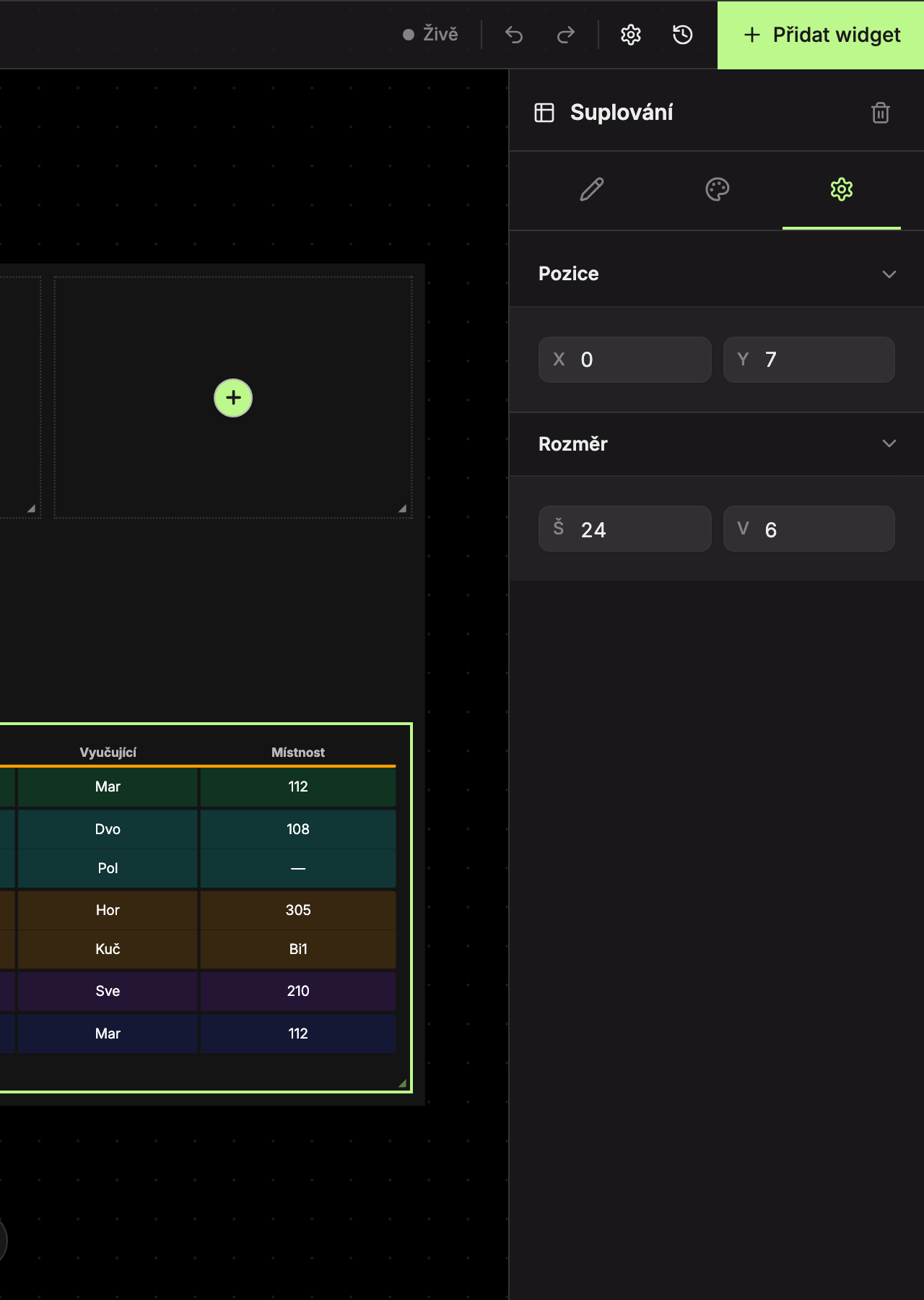Select the Dvo teacher cell
924x1300 pixels.
pyautogui.click(x=108, y=829)
